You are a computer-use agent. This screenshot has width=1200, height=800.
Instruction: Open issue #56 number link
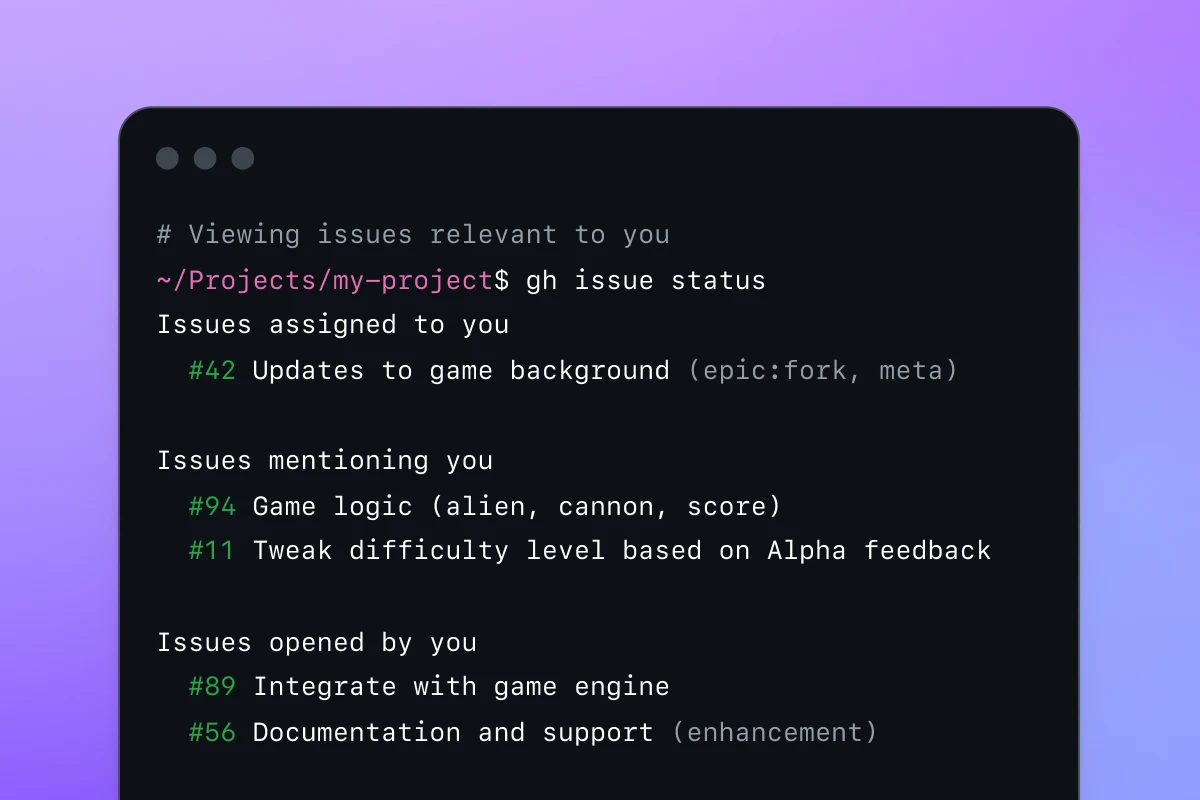212,732
